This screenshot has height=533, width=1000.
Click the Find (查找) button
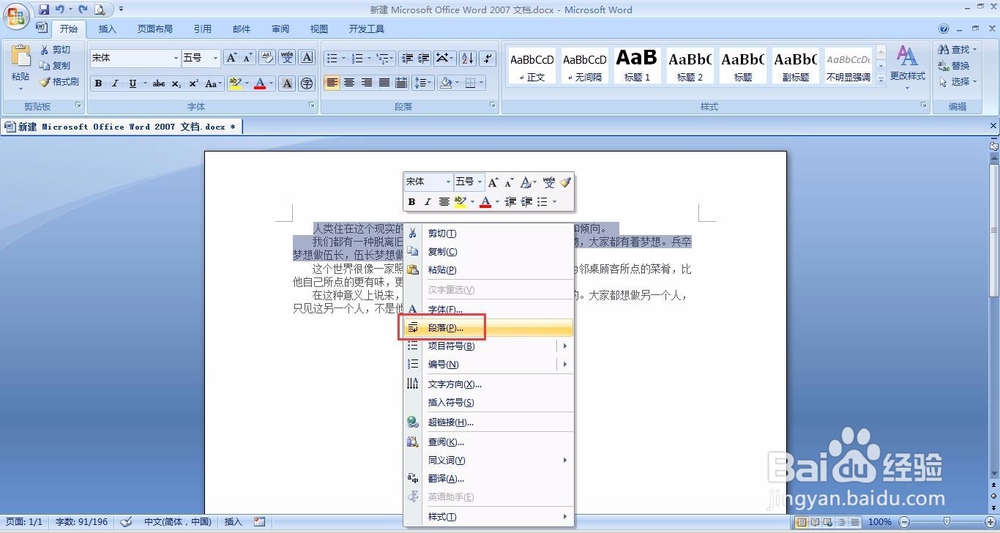pyautogui.click(x=957, y=50)
